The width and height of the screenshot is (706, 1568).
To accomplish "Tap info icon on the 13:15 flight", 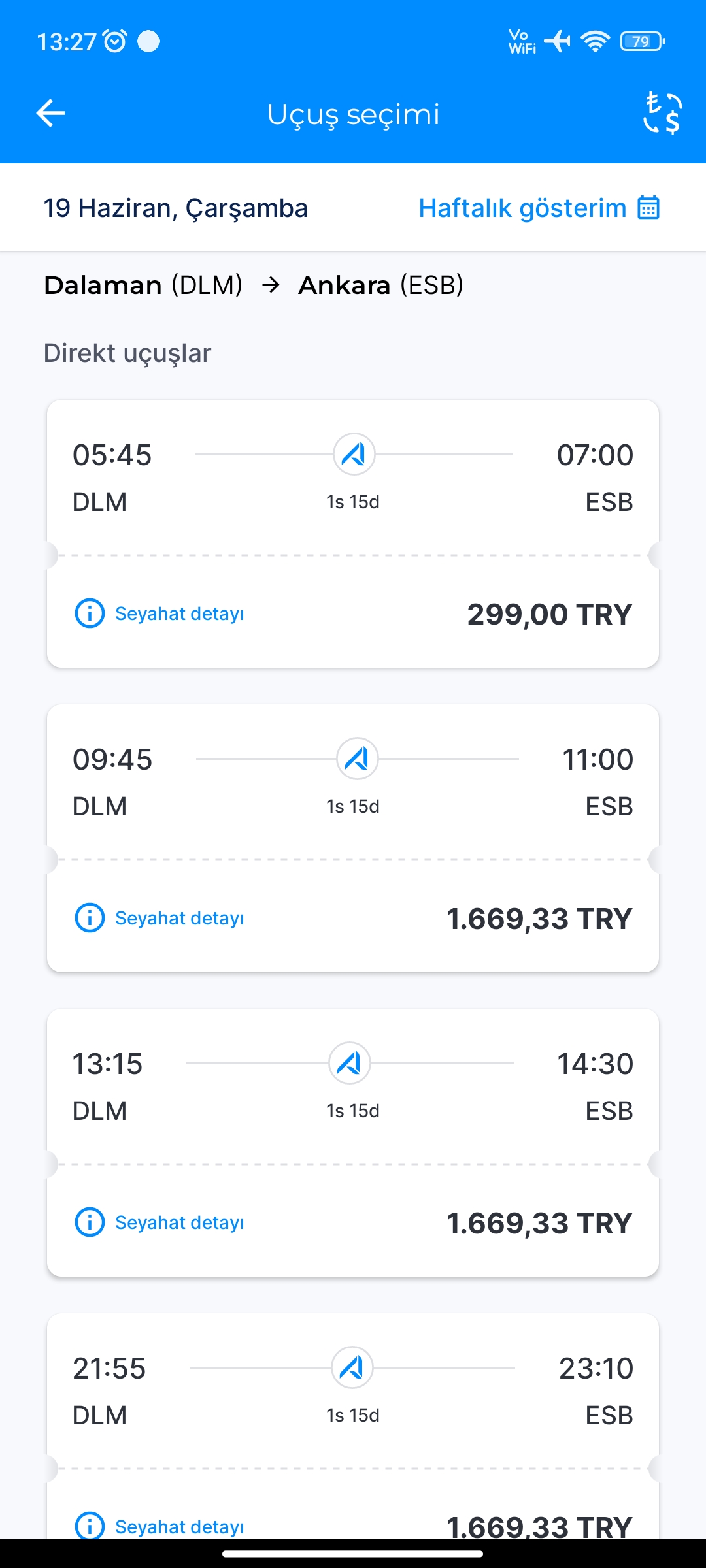I will 90,1222.
